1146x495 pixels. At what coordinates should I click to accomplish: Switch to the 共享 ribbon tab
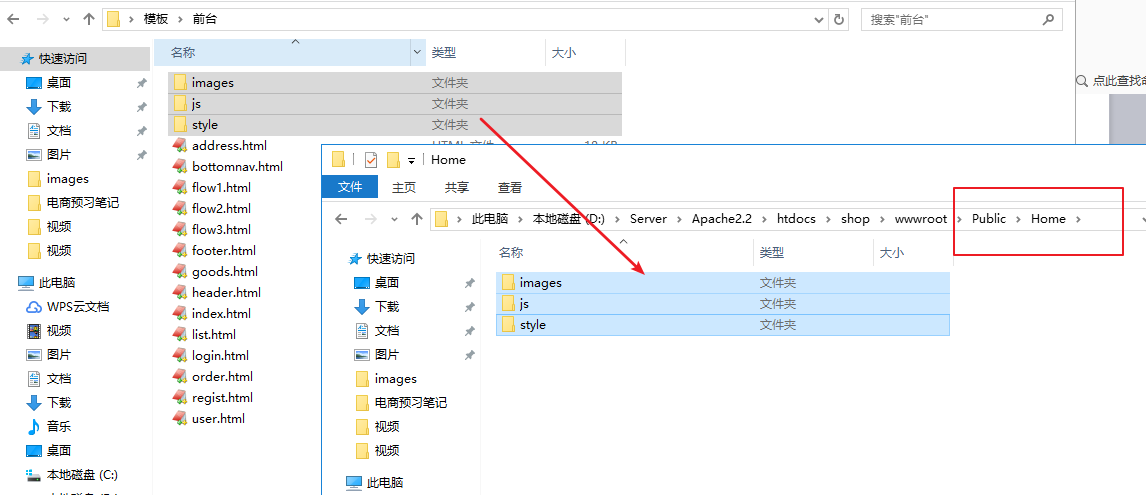[x=456, y=187]
